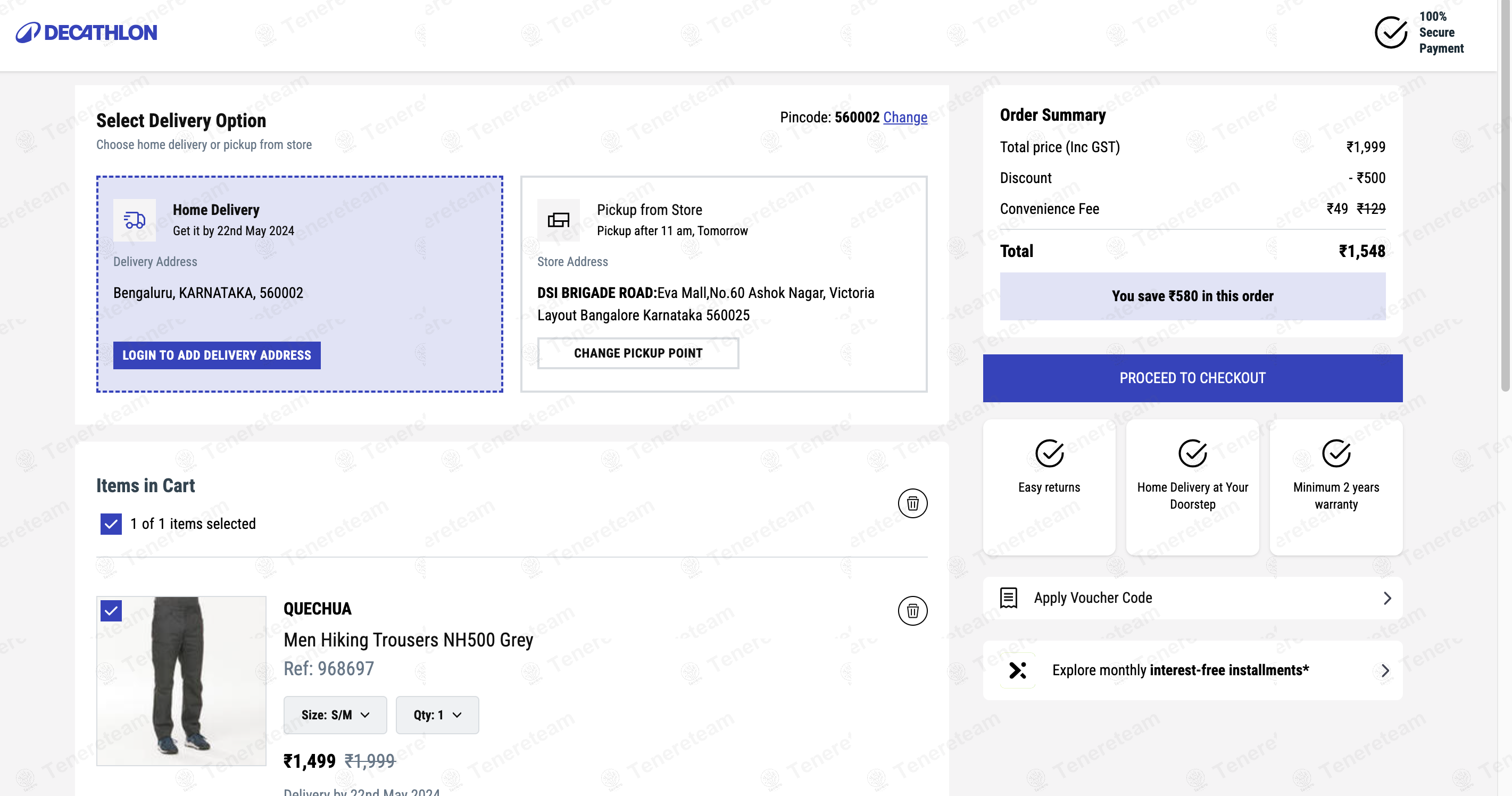The height and width of the screenshot is (796, 1512).
Task: Open the trousers product thumbnail
Action: 181,681
